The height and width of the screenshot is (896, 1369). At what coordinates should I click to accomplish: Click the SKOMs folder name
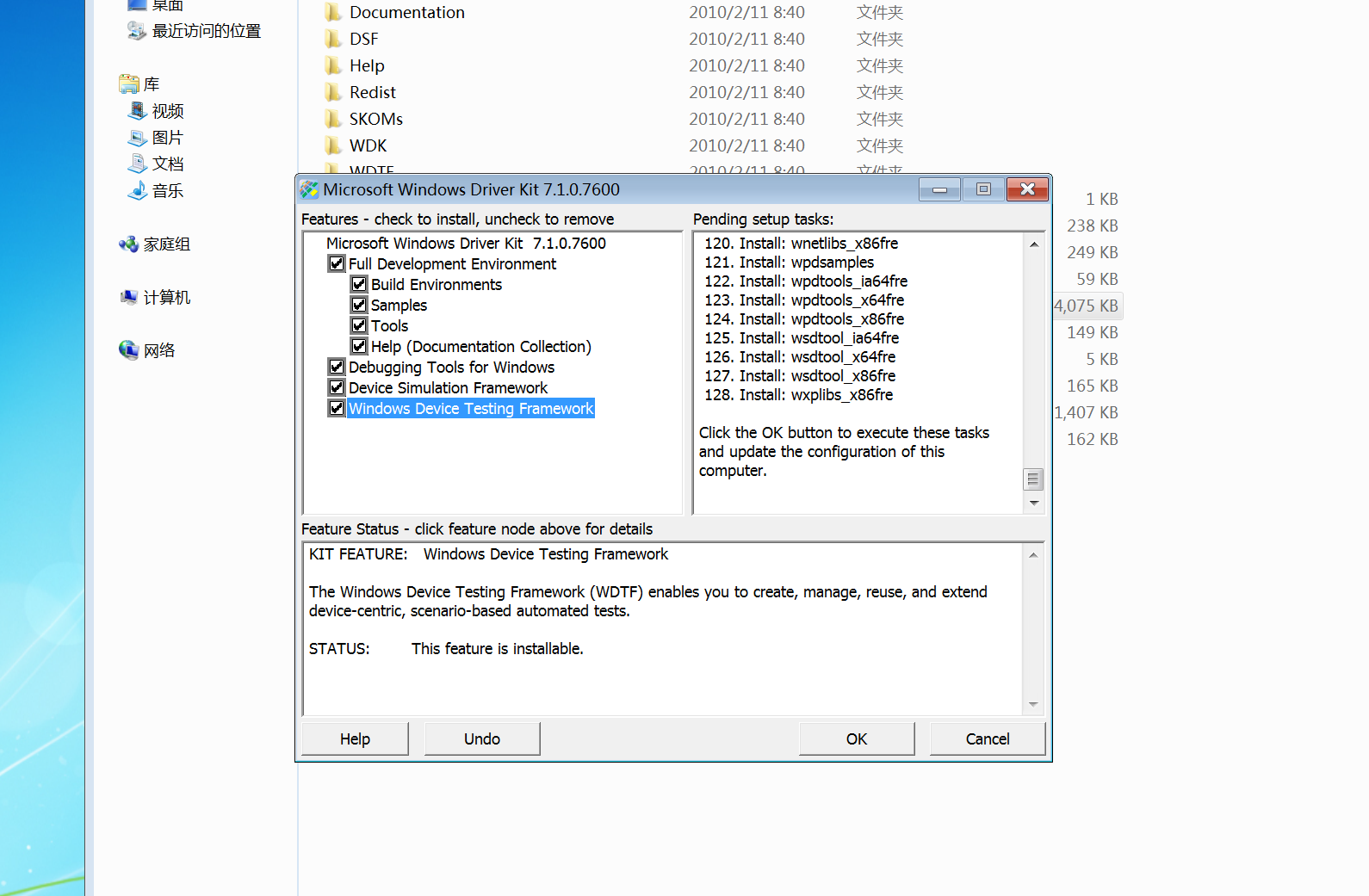tap(376, 119)
